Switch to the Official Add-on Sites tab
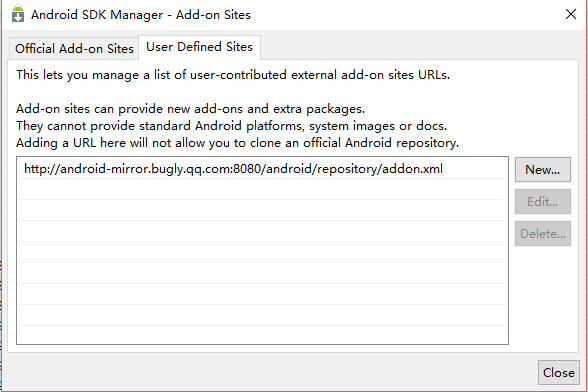 click(x=74, y=49)
